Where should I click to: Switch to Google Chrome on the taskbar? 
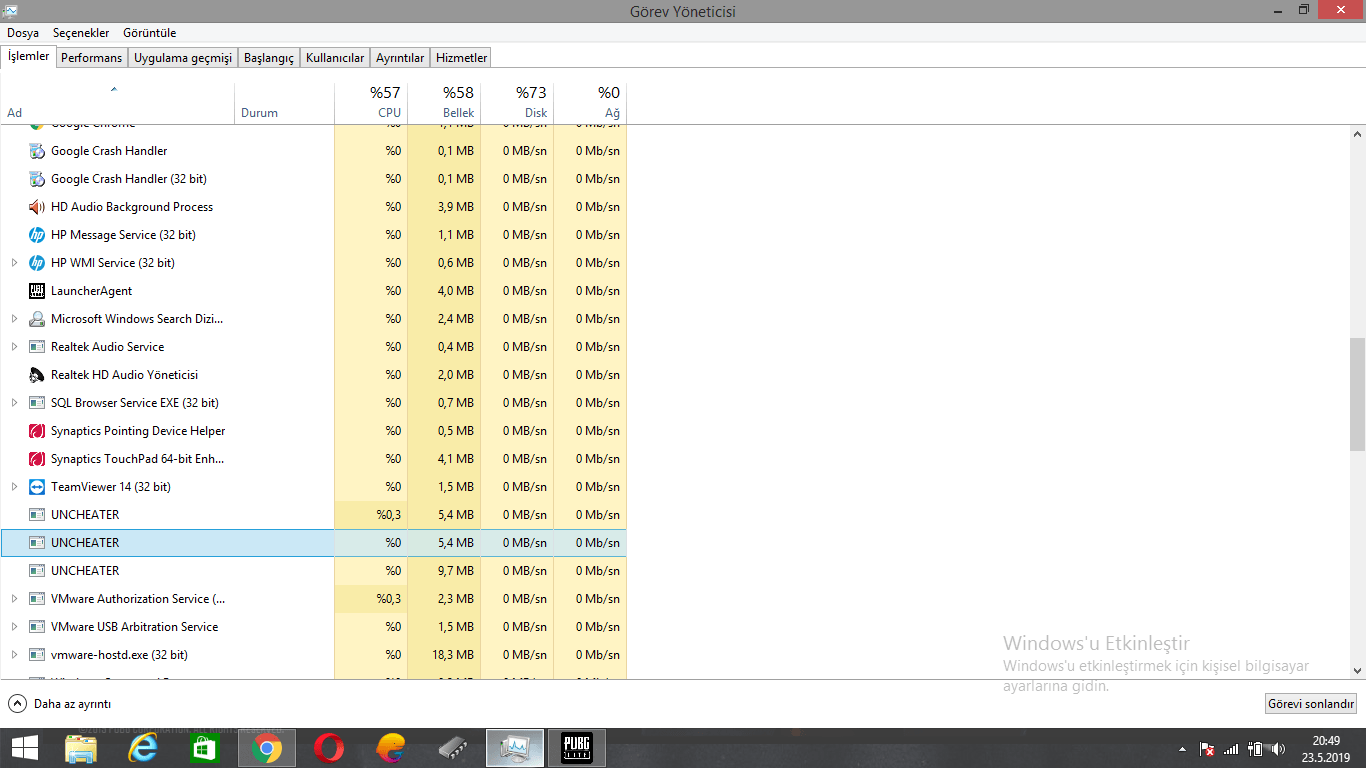point(266,748)
